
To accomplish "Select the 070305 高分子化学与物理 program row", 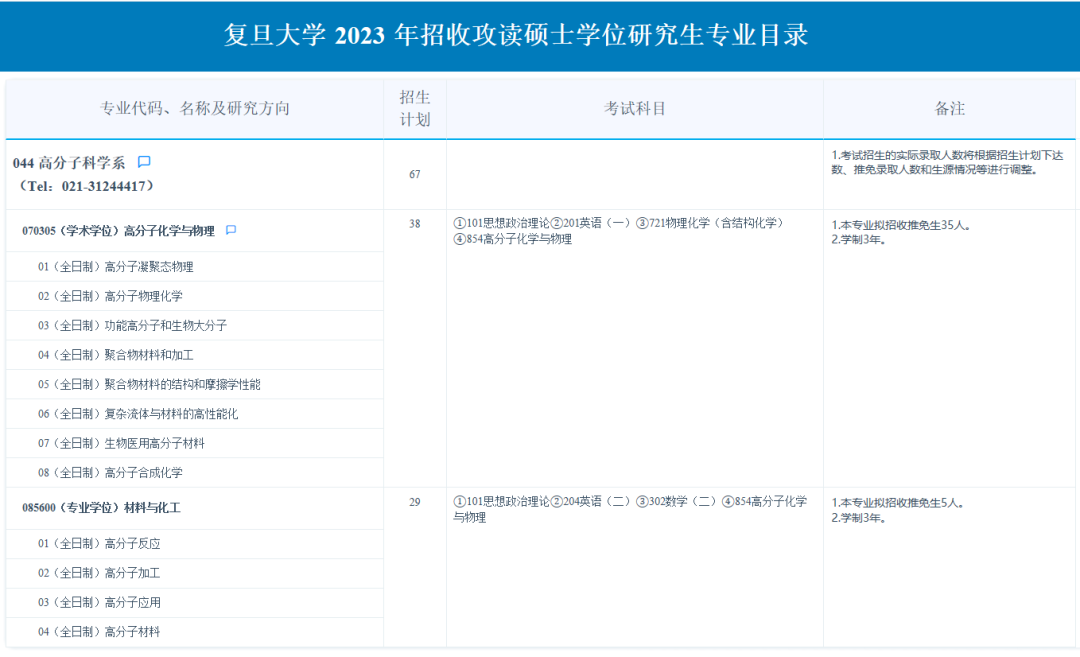I will point(118,231).
